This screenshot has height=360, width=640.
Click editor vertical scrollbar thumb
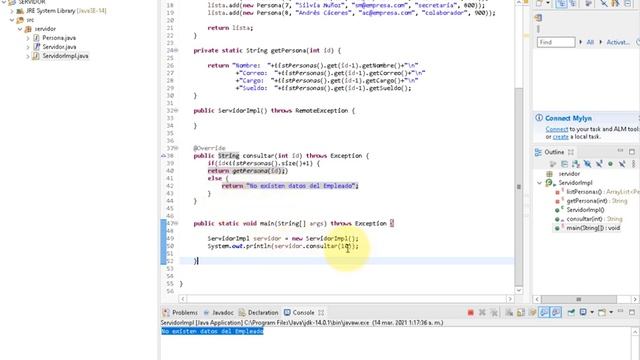(x=519, y=187)
